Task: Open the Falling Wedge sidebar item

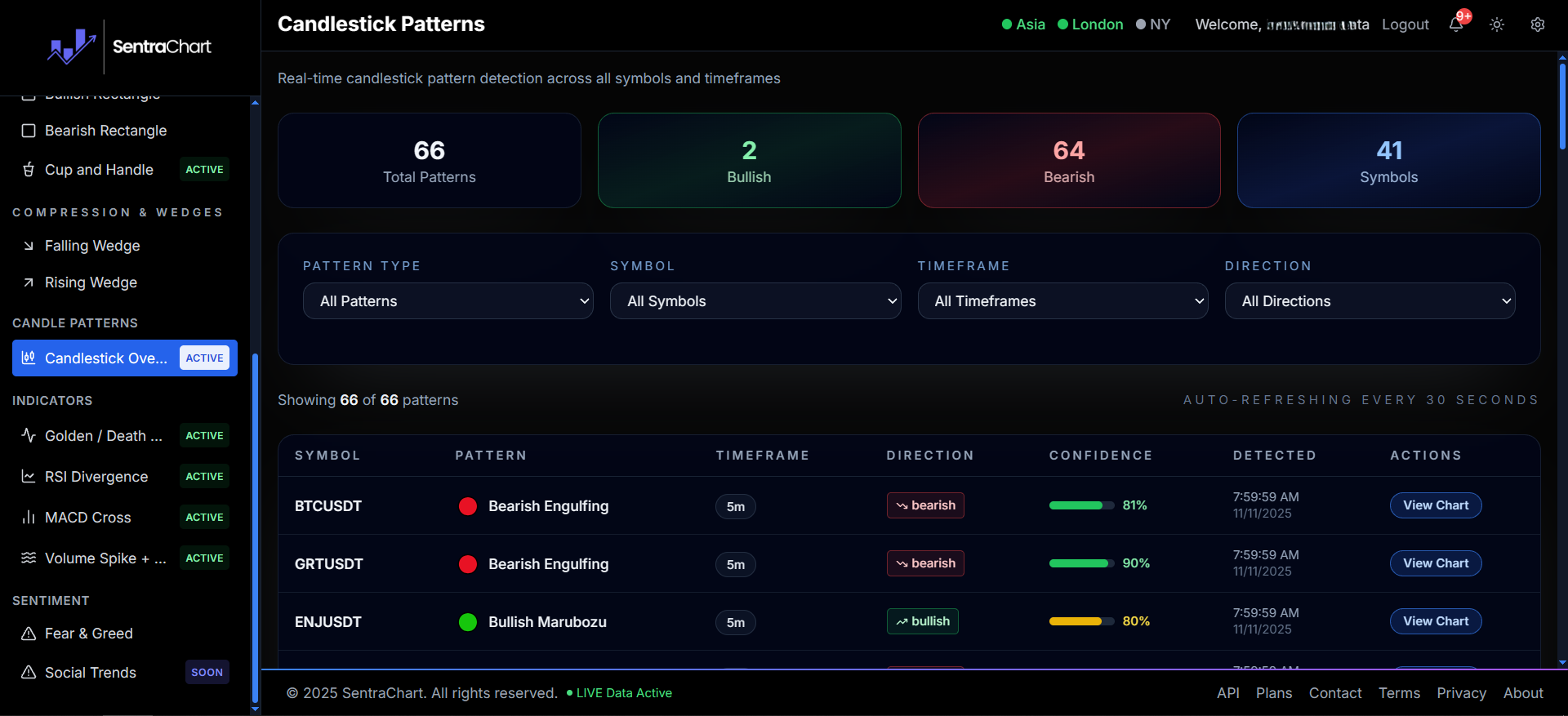Action: point(125,246)
